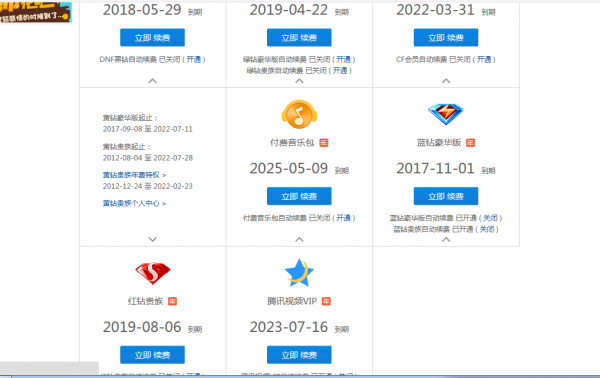Click the game ad banner thumbnail

coord(36,12)
